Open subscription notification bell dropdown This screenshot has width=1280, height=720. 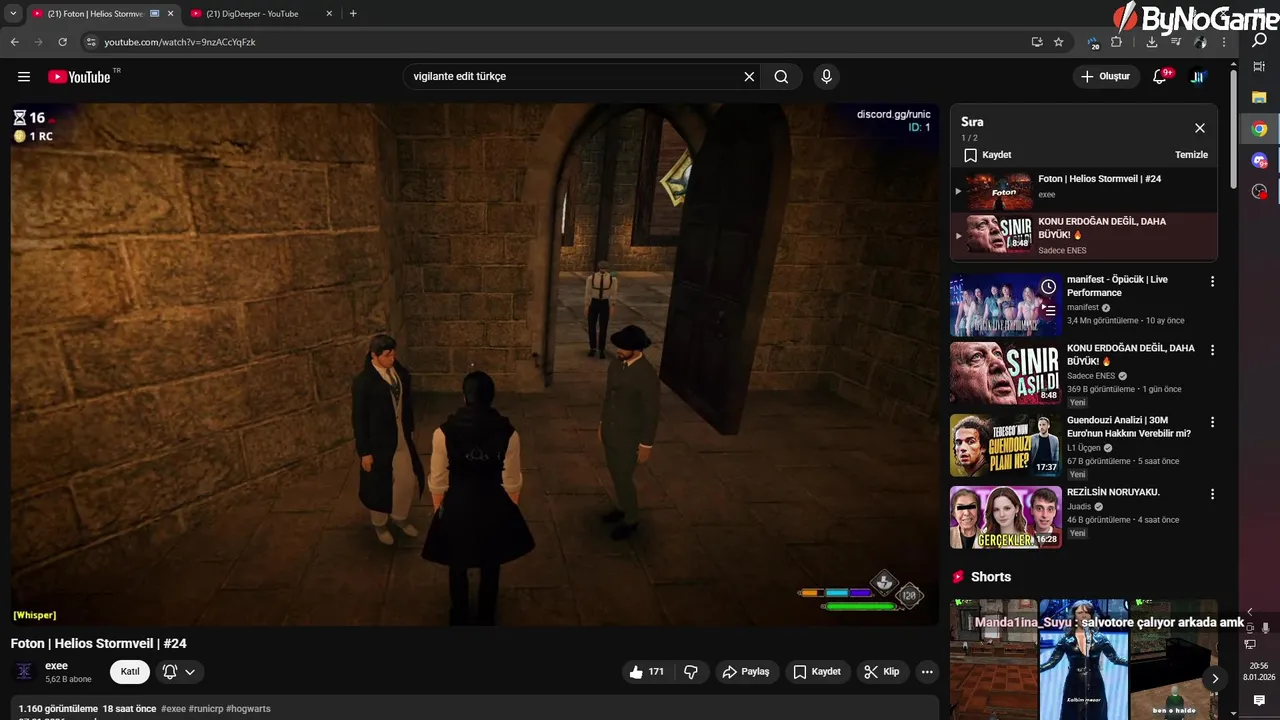(179, 672)
